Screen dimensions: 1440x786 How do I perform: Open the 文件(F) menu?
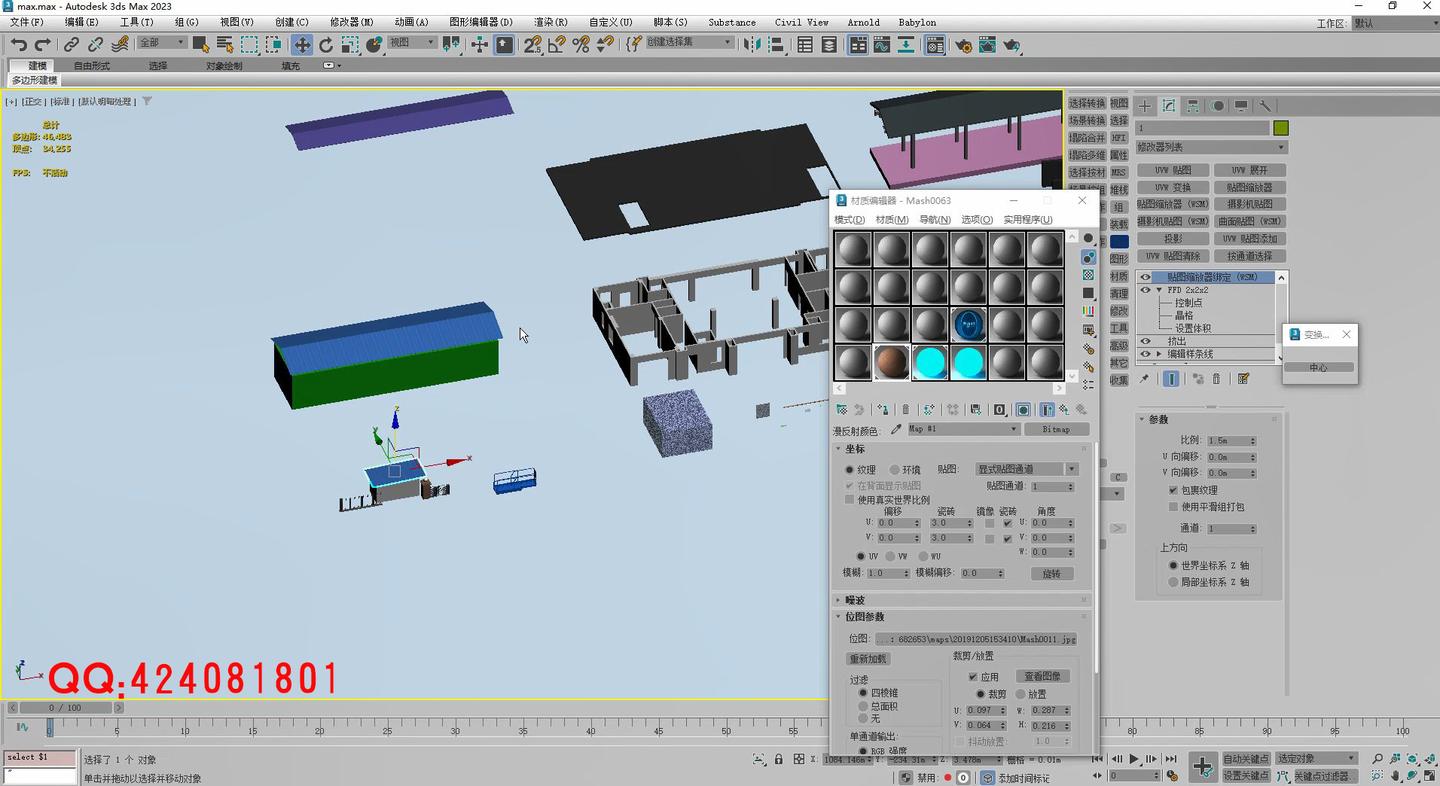coord(26,22)
